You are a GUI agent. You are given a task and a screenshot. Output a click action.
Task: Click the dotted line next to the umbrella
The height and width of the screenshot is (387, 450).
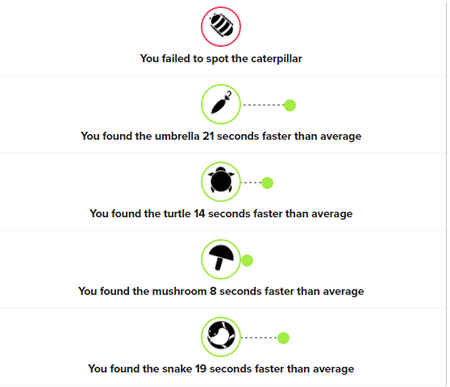coord(263,105)
